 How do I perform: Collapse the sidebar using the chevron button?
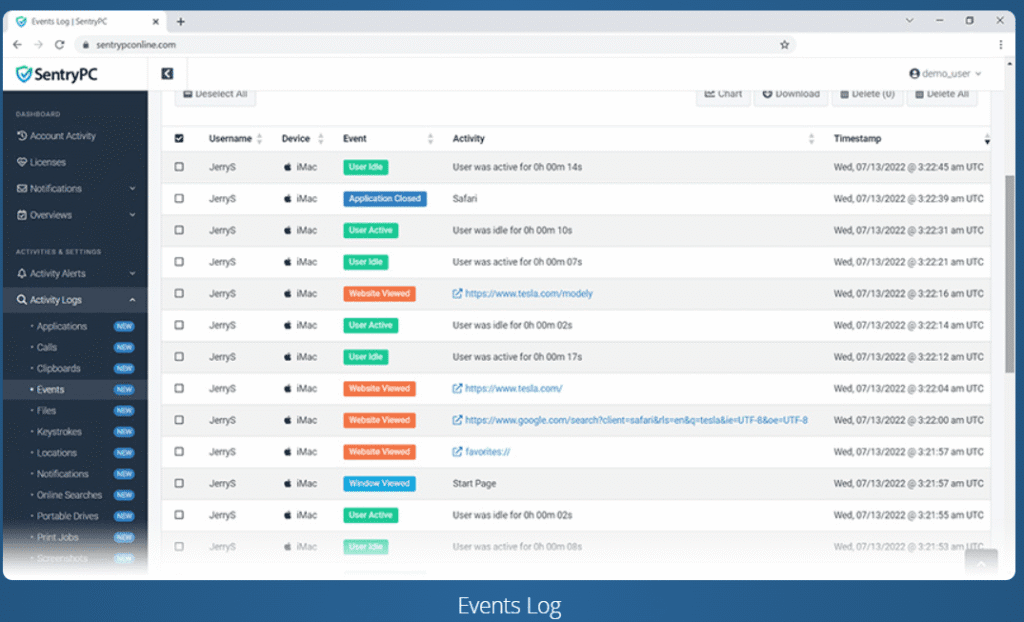click(x=167, y=73)
